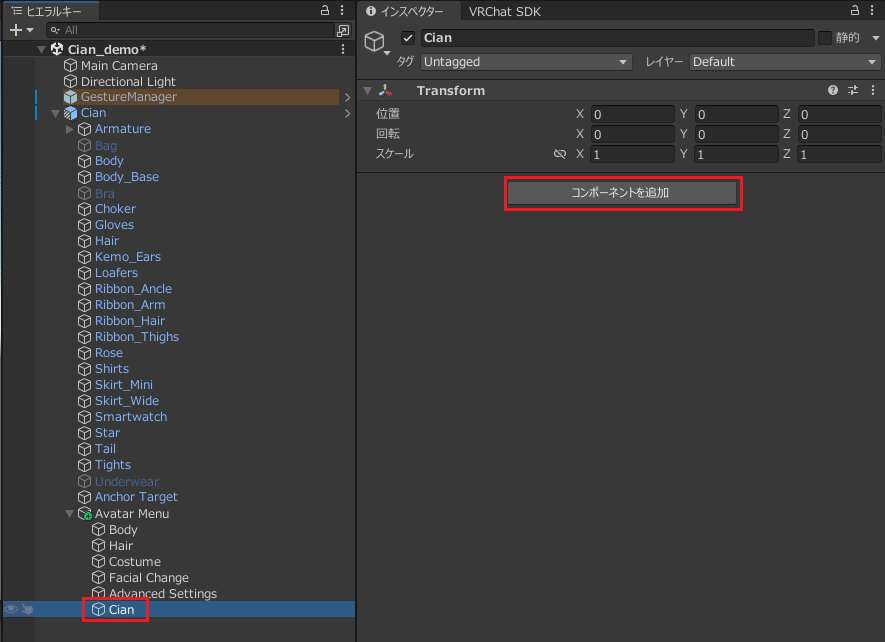
Task: Collapse the Transform component
Action: (x=368, y=90)
